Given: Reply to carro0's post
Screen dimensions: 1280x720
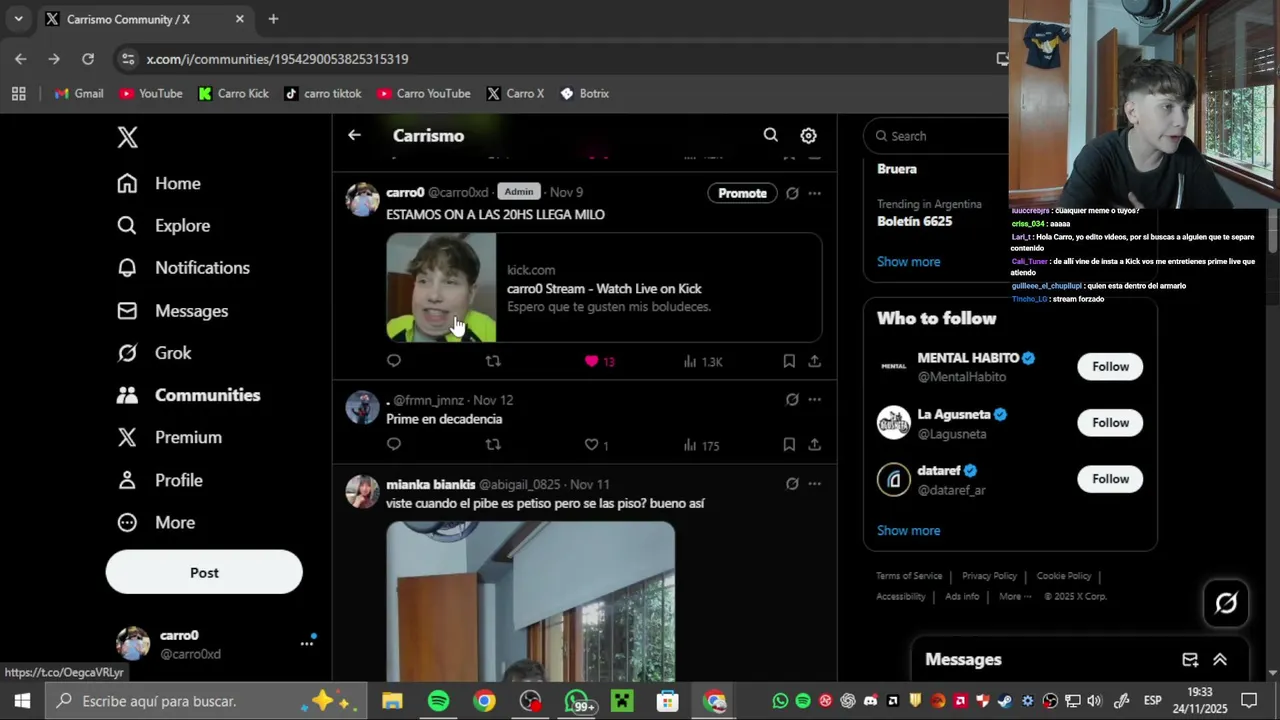Looking at the screenshot, I should pos(394,361).
